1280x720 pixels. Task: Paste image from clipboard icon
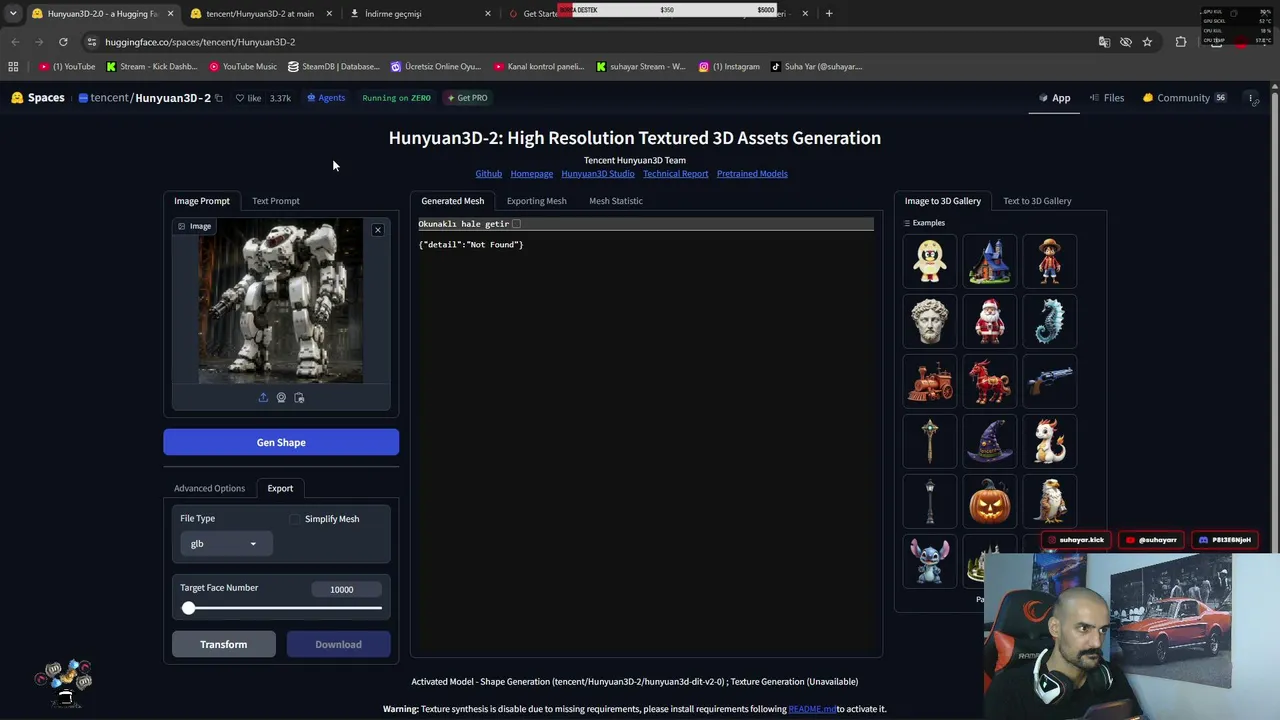click(299, 398)
